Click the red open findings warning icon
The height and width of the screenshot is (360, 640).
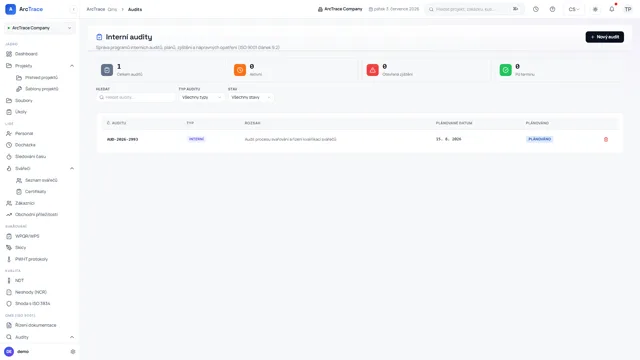(x=373, y=70)
